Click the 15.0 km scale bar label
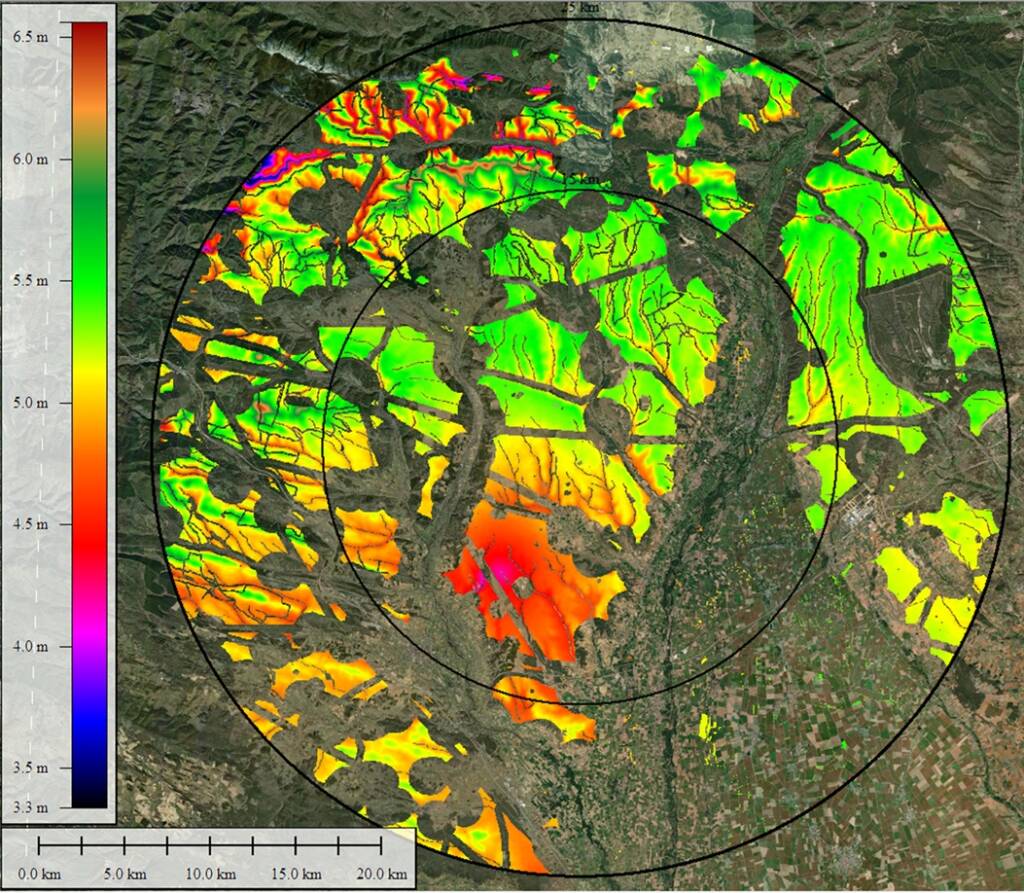1024x893 pixels. point(297,874)
